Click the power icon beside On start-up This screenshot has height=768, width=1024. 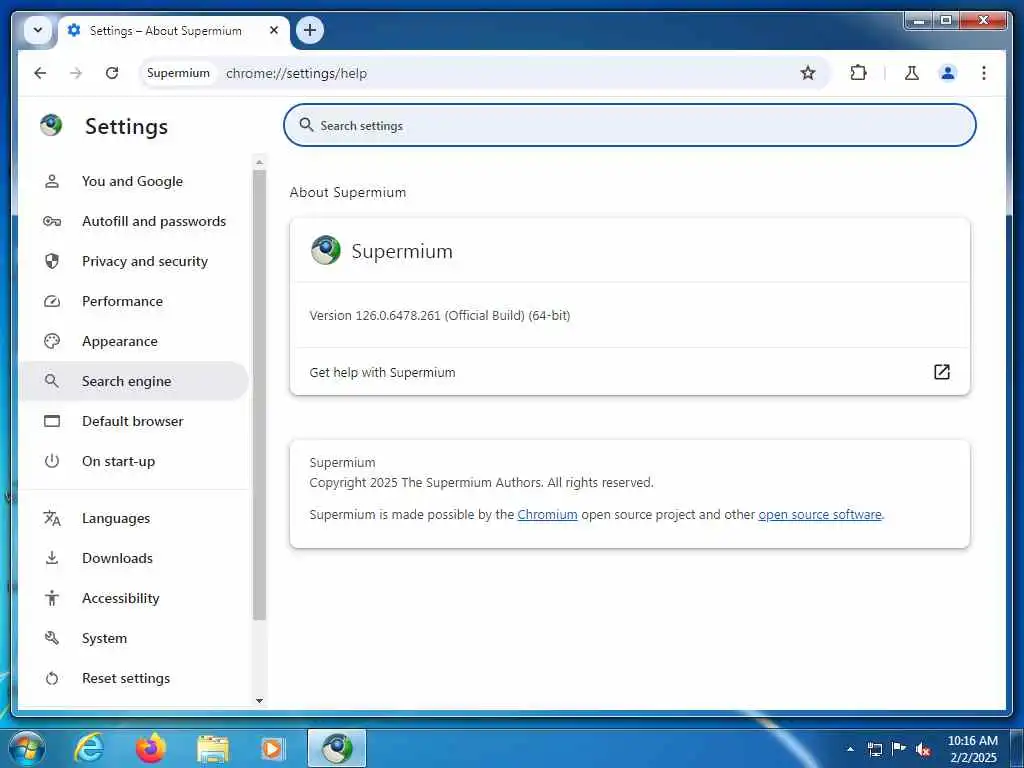[52, 461]
